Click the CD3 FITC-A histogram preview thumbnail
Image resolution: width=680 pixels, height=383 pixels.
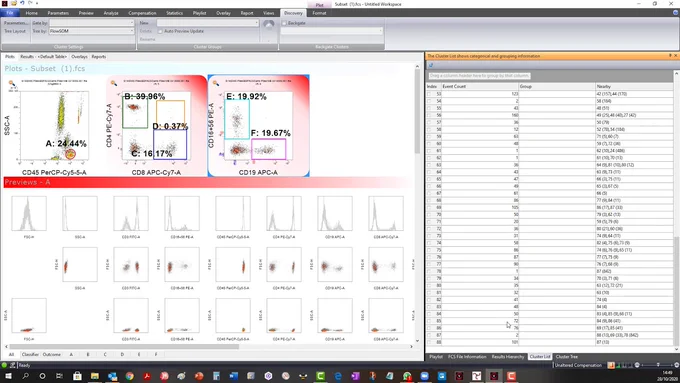(131, 213)
